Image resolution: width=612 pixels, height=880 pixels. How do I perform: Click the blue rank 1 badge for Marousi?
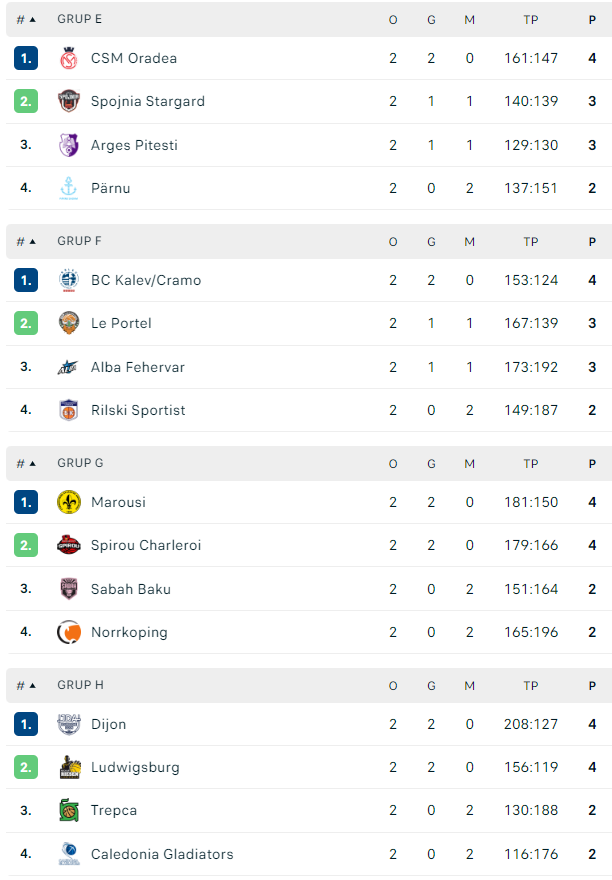pyautogui.click(x=26, y=502)
